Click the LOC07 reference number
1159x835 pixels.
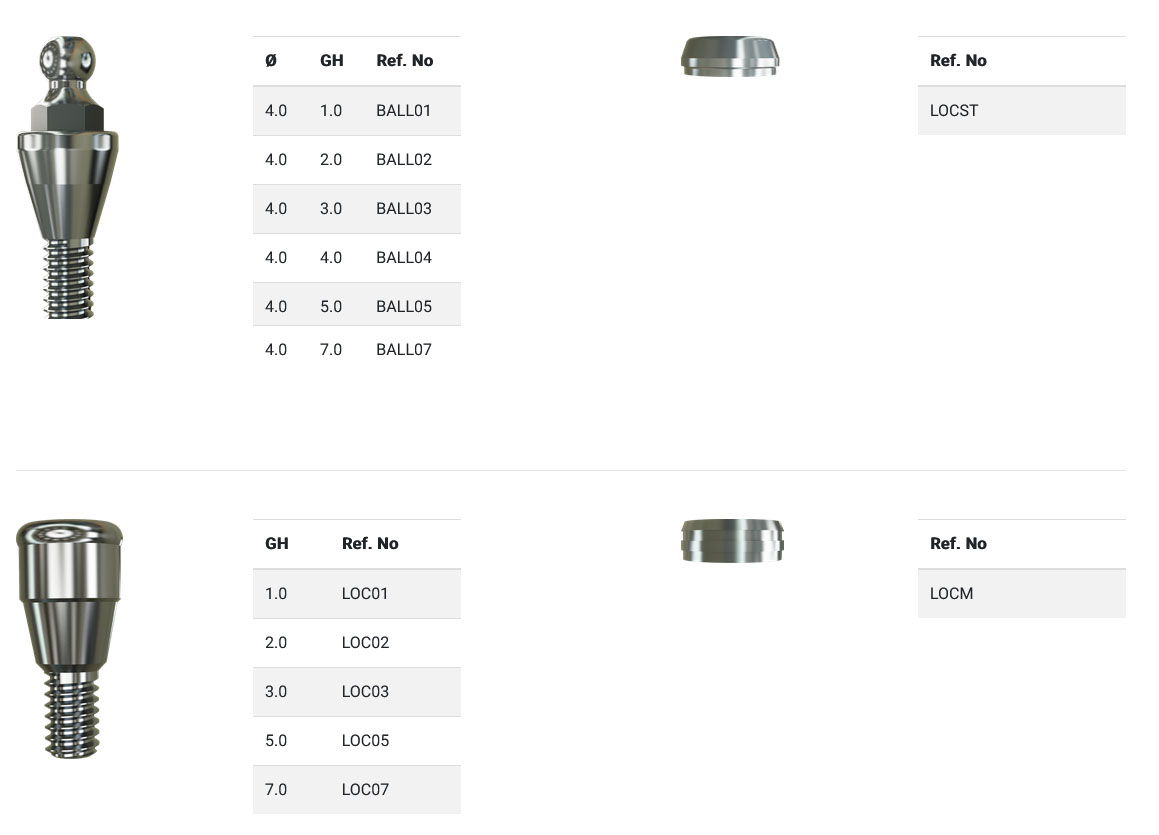coord(365,790)
